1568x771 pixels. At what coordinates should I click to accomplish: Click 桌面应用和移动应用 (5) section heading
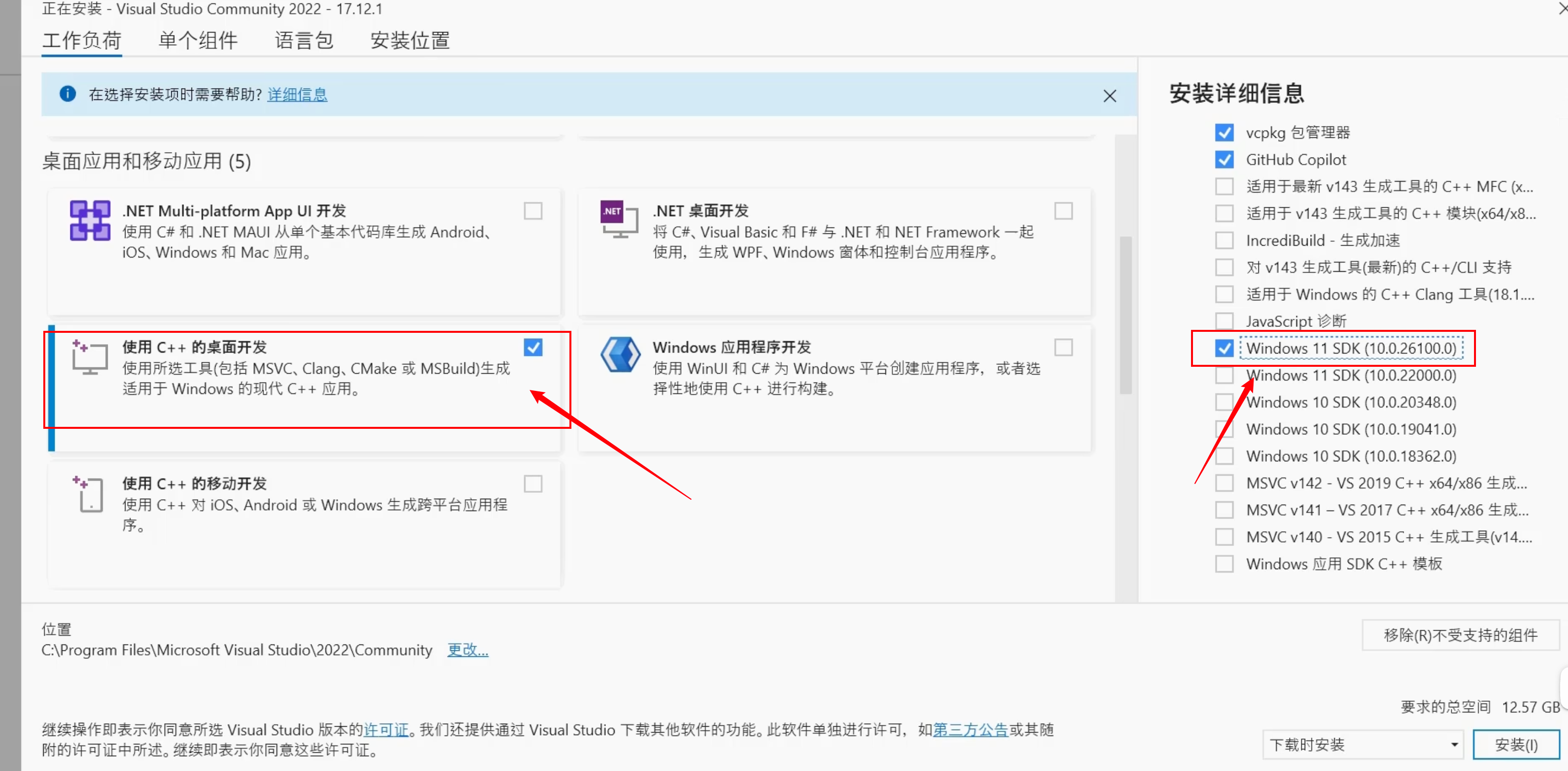146,161
